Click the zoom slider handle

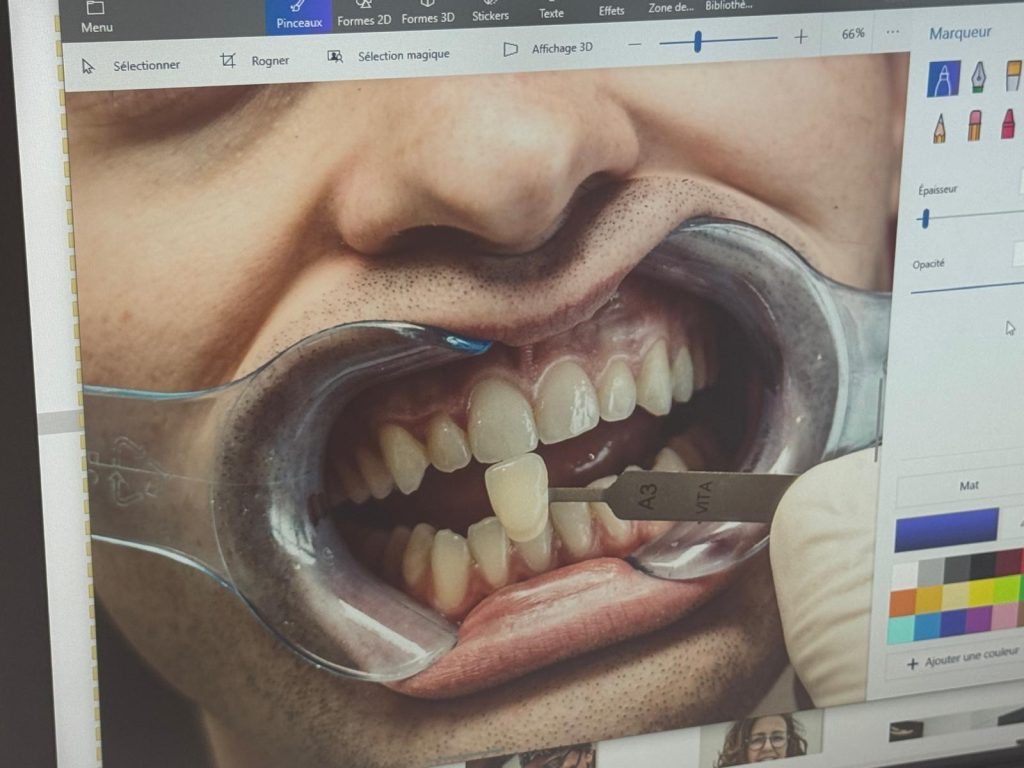(697, 42)
